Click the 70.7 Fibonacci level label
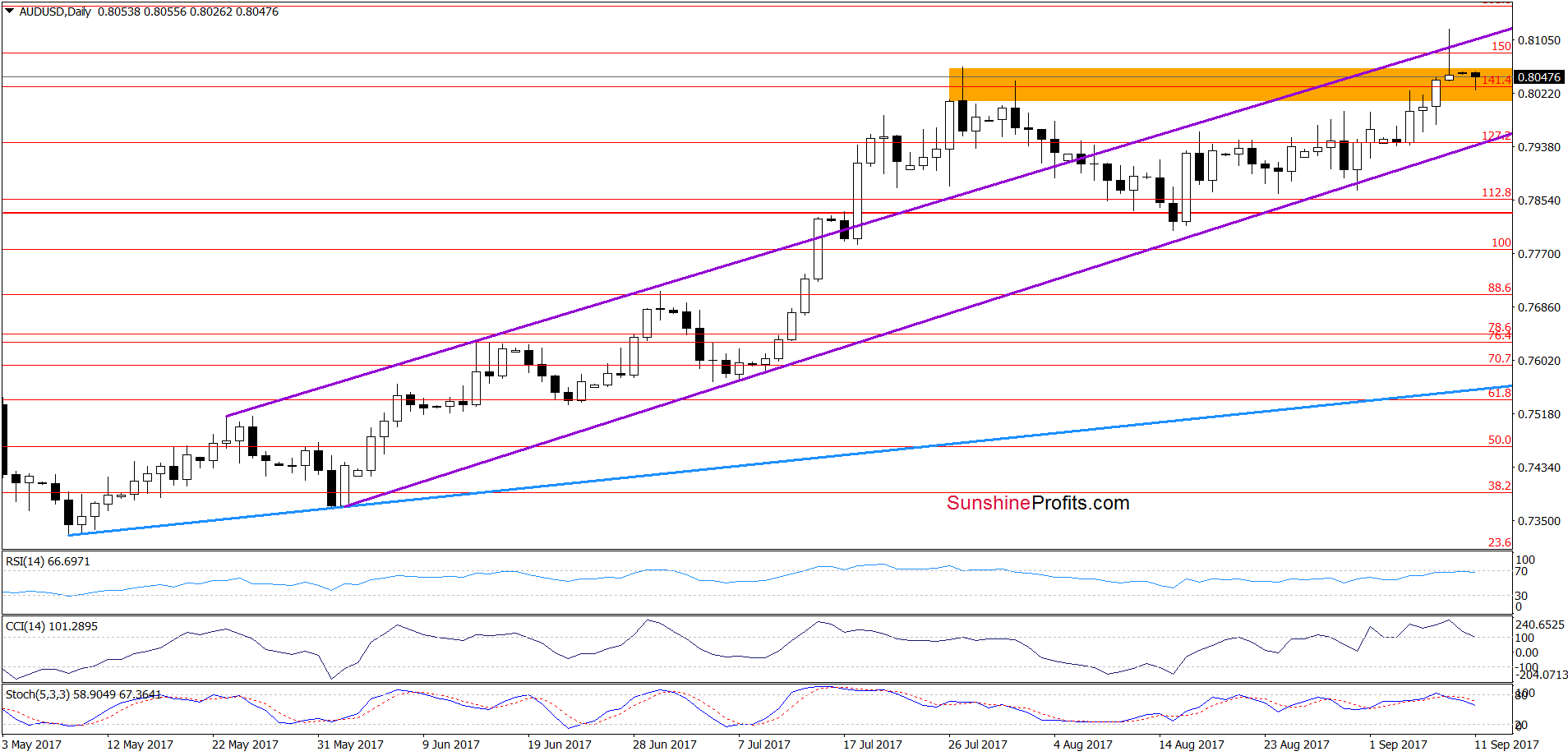 pos(1500,358)
